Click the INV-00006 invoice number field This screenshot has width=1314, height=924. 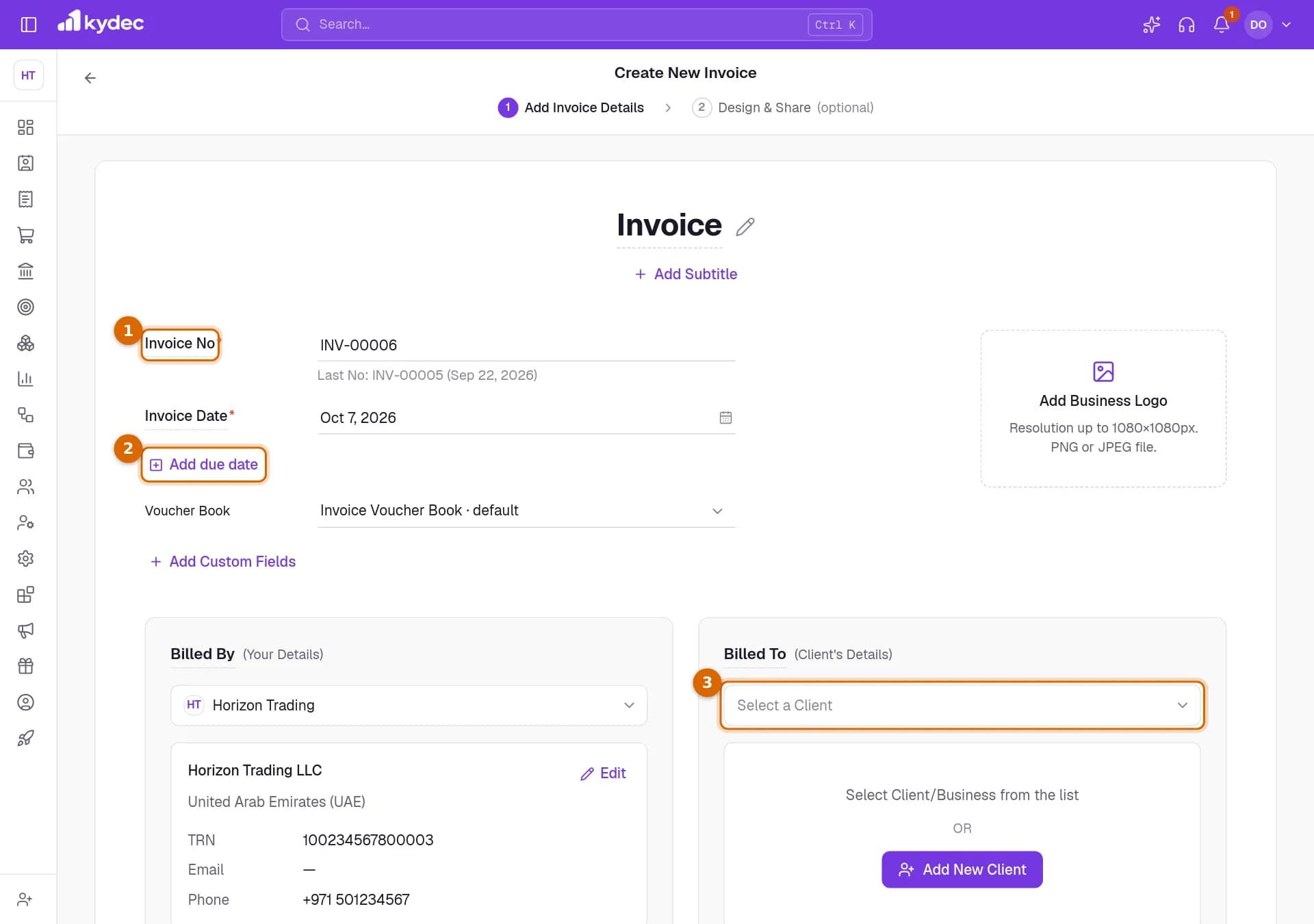click(x=526, y=345)
